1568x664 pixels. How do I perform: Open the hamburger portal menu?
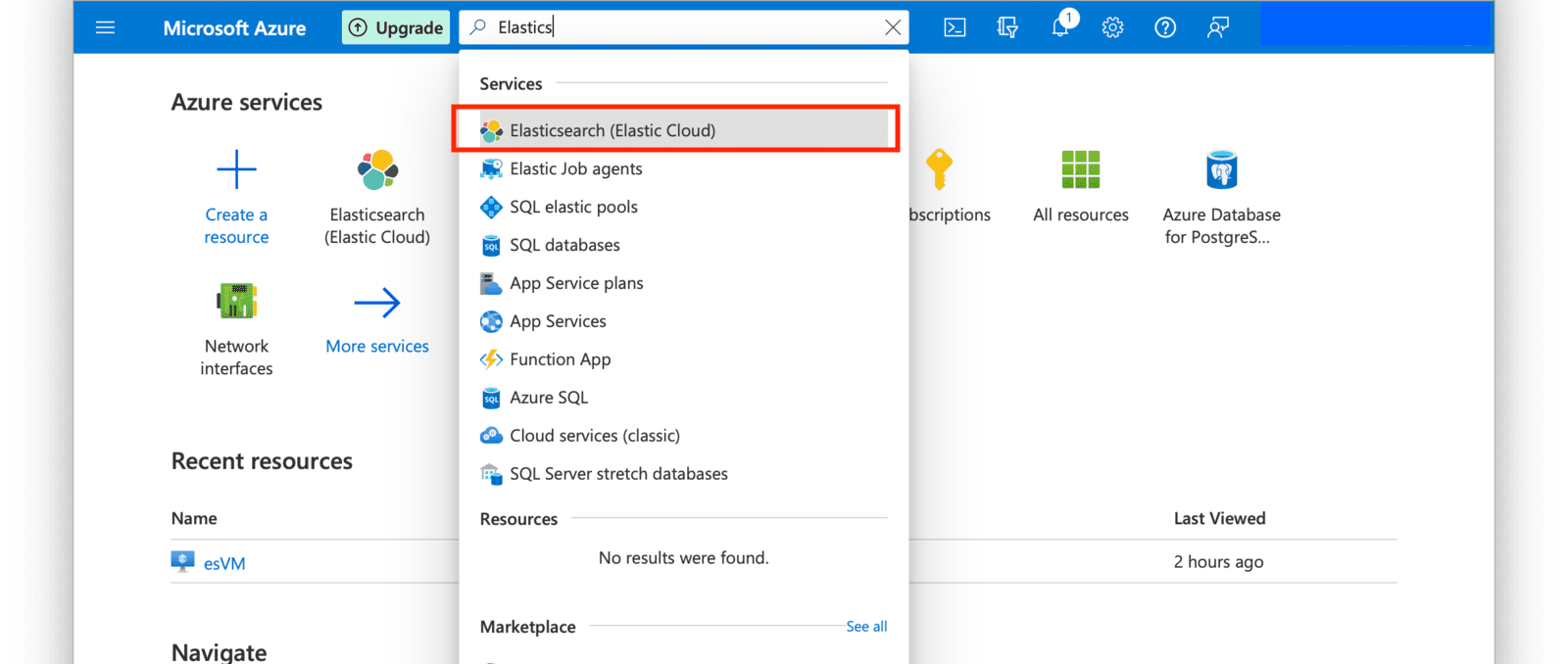[x=105, y=27]
